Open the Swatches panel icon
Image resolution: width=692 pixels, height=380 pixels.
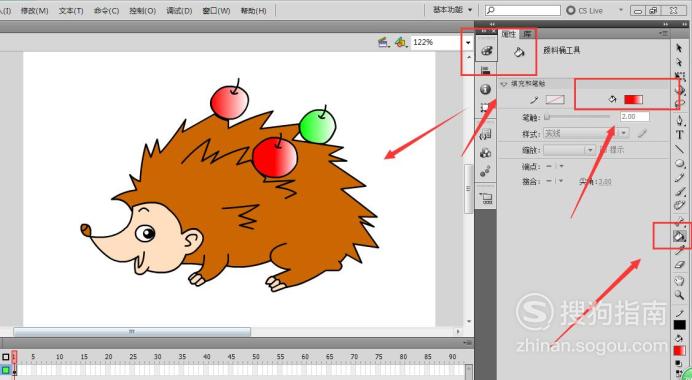point(486,70)
